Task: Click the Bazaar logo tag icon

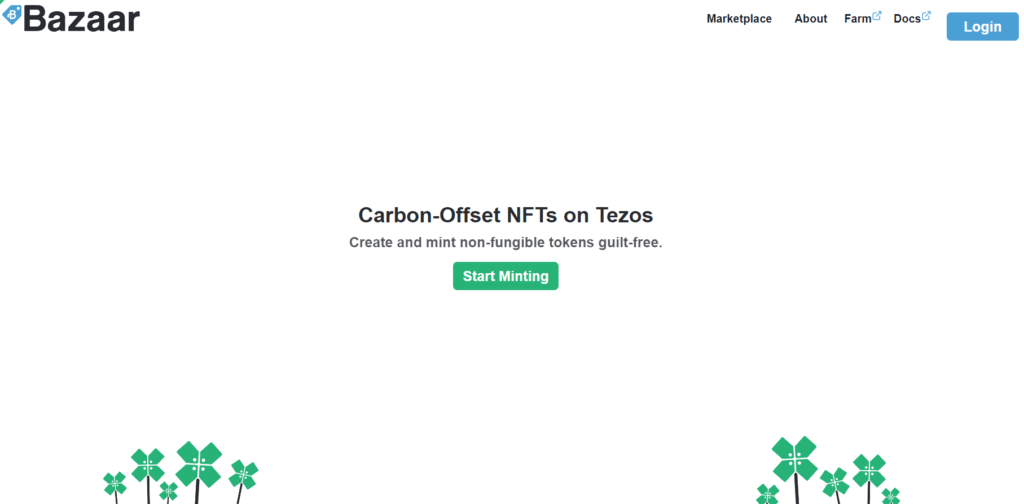Action: [12, 14]
